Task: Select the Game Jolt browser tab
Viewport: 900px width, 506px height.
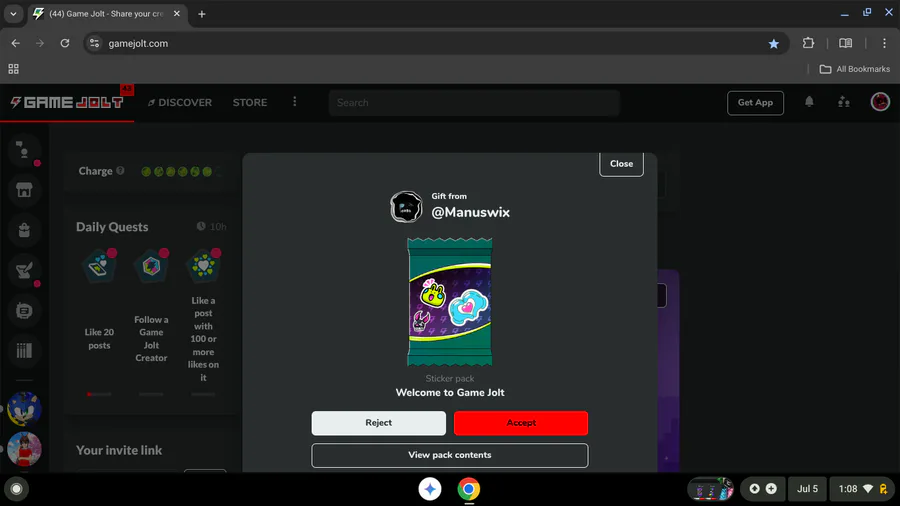Action: click(107, 14)
